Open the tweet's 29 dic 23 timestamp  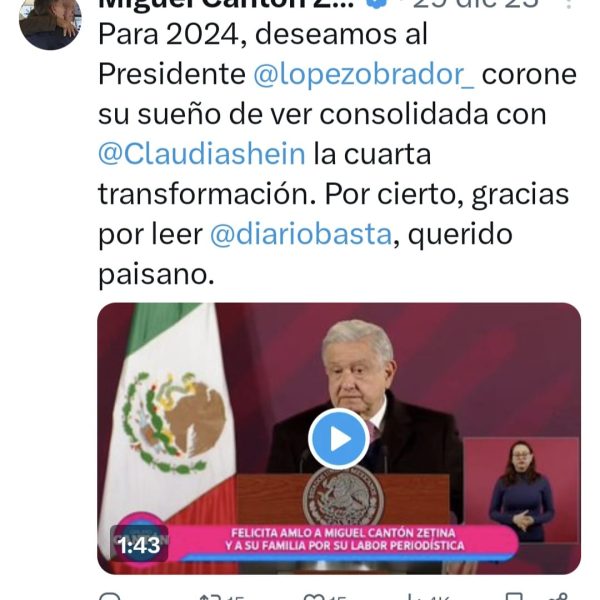(476, 3)
